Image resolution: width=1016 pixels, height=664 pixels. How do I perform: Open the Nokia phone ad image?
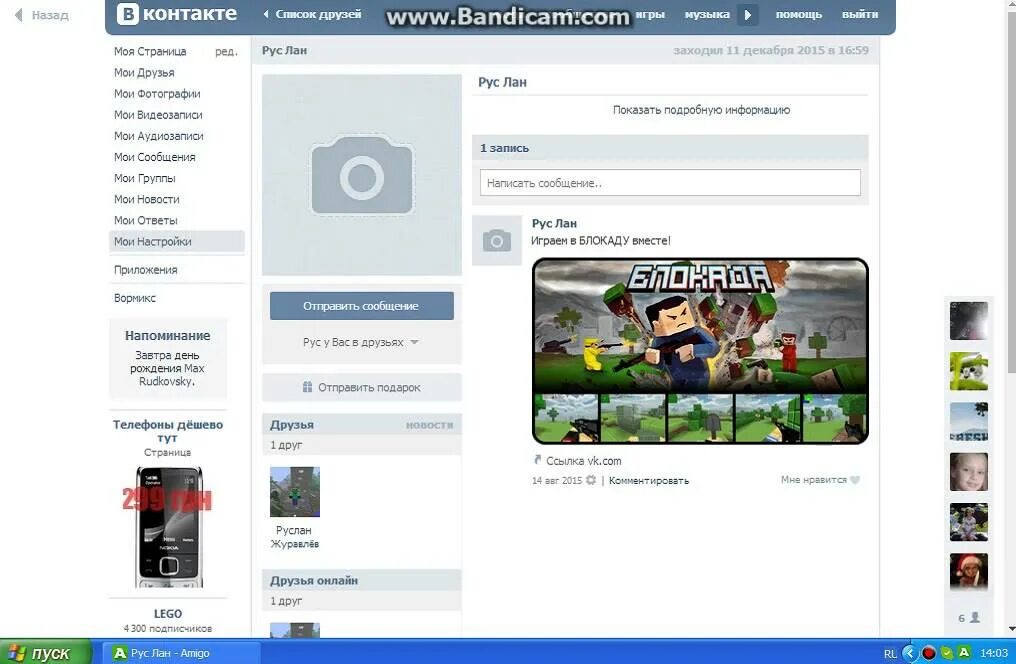tap(168, 527)
